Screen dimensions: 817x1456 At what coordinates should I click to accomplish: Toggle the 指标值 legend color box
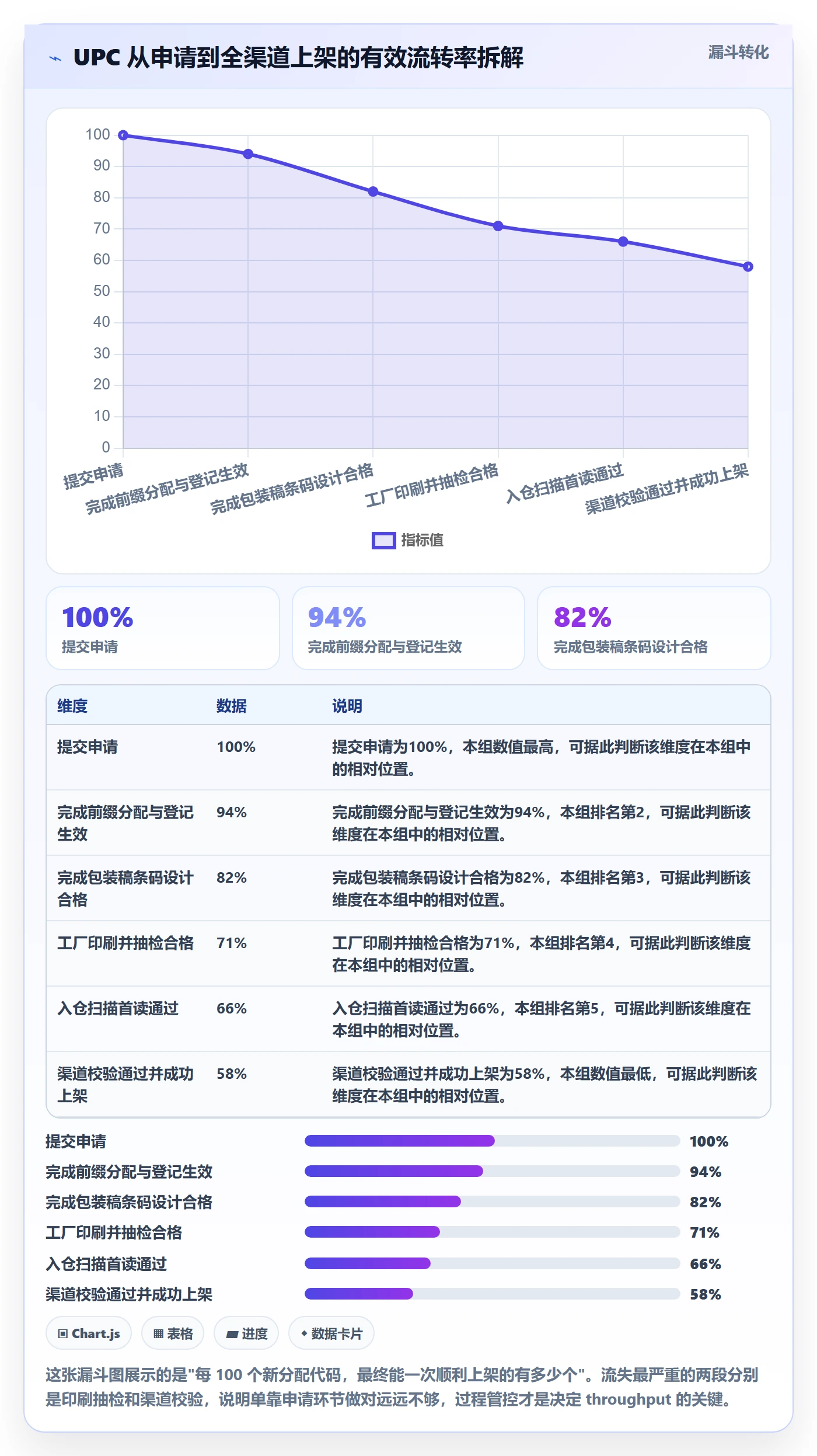[384, 541]
